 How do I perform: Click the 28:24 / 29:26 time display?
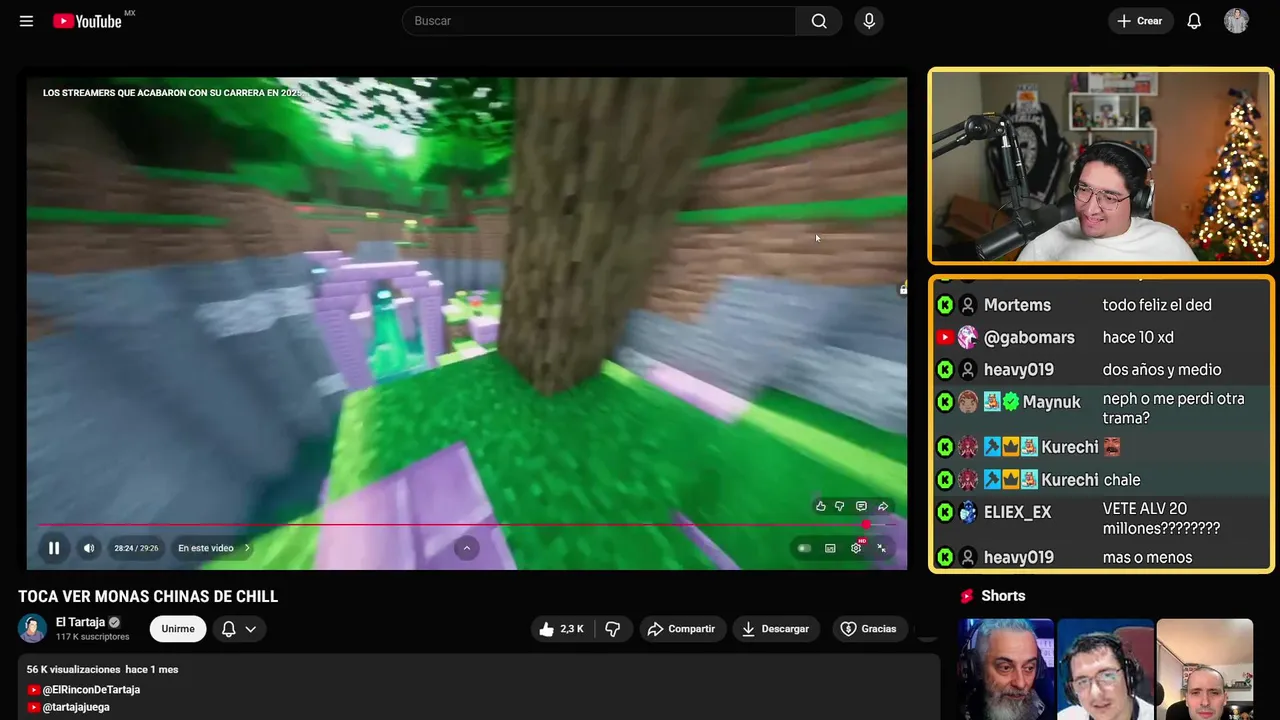pos(136,548)
